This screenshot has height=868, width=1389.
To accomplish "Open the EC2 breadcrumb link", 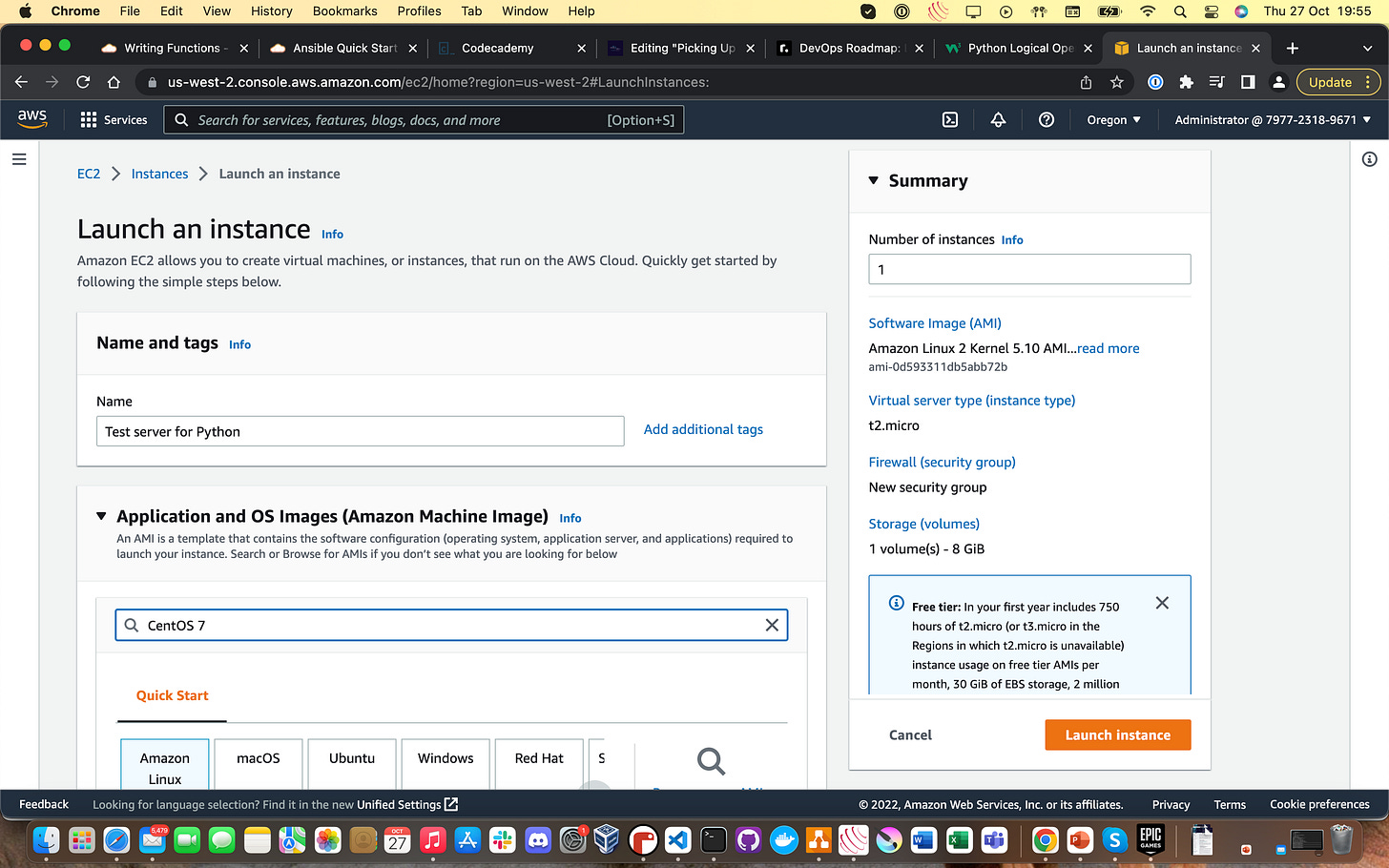I will (x=89, y=174).
